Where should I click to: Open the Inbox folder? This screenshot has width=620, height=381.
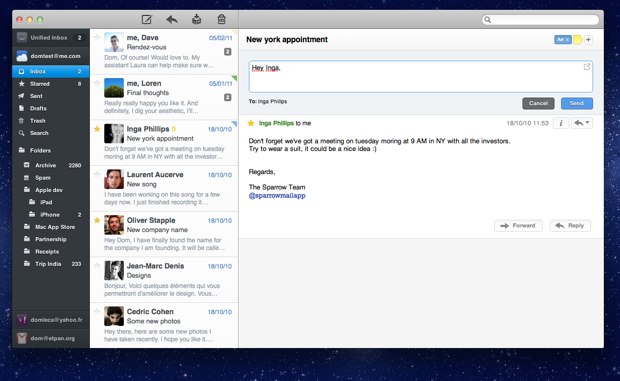click(x=51, y=72)
